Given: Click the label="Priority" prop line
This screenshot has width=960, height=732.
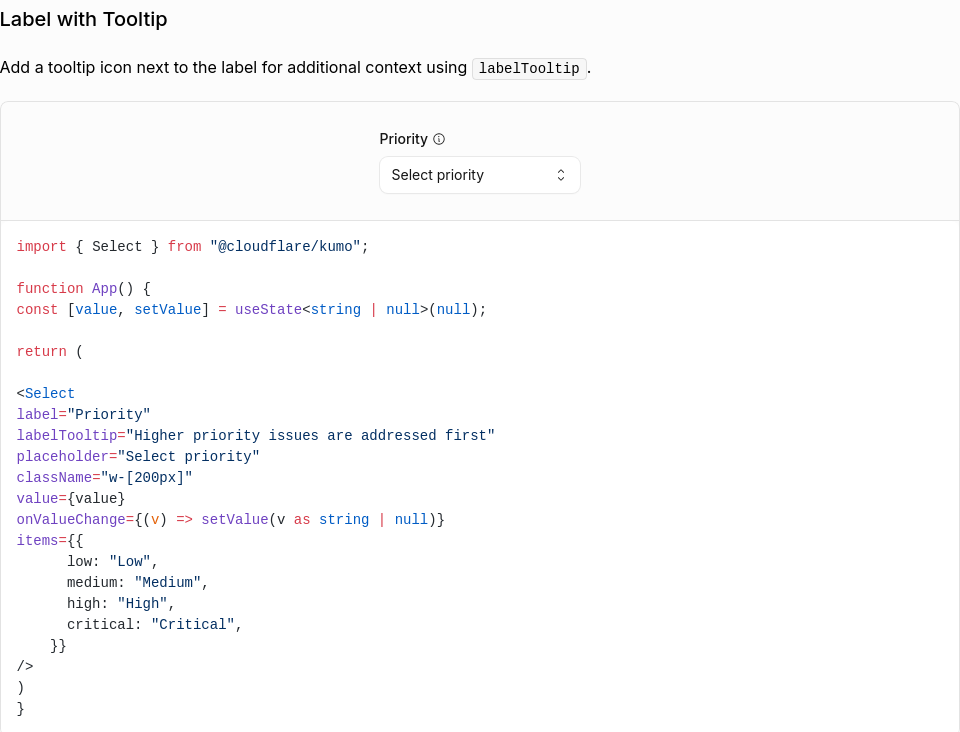Looking at the screenshot, I should click(x=83, y=414).
